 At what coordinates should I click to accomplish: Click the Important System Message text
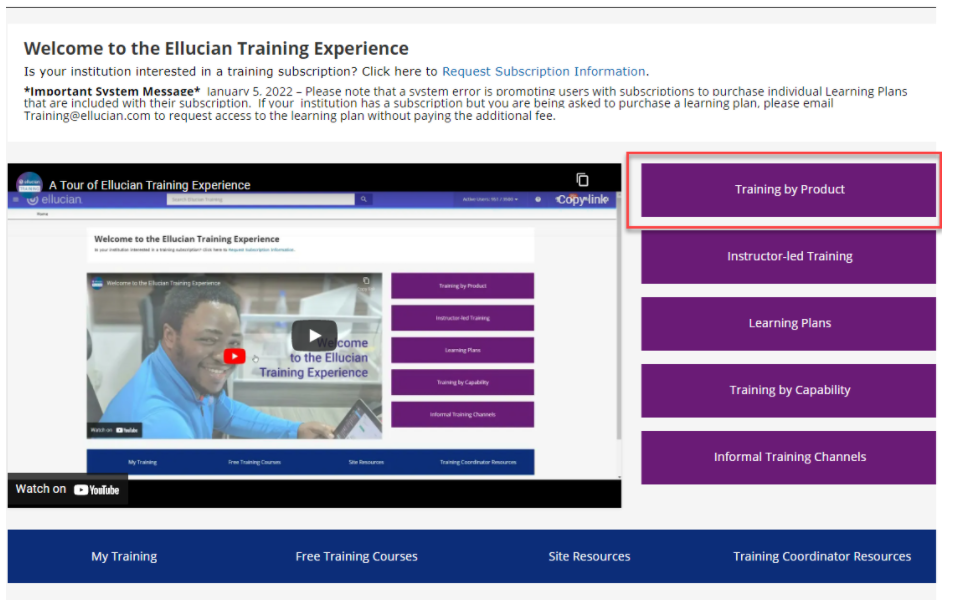[112, 91]
